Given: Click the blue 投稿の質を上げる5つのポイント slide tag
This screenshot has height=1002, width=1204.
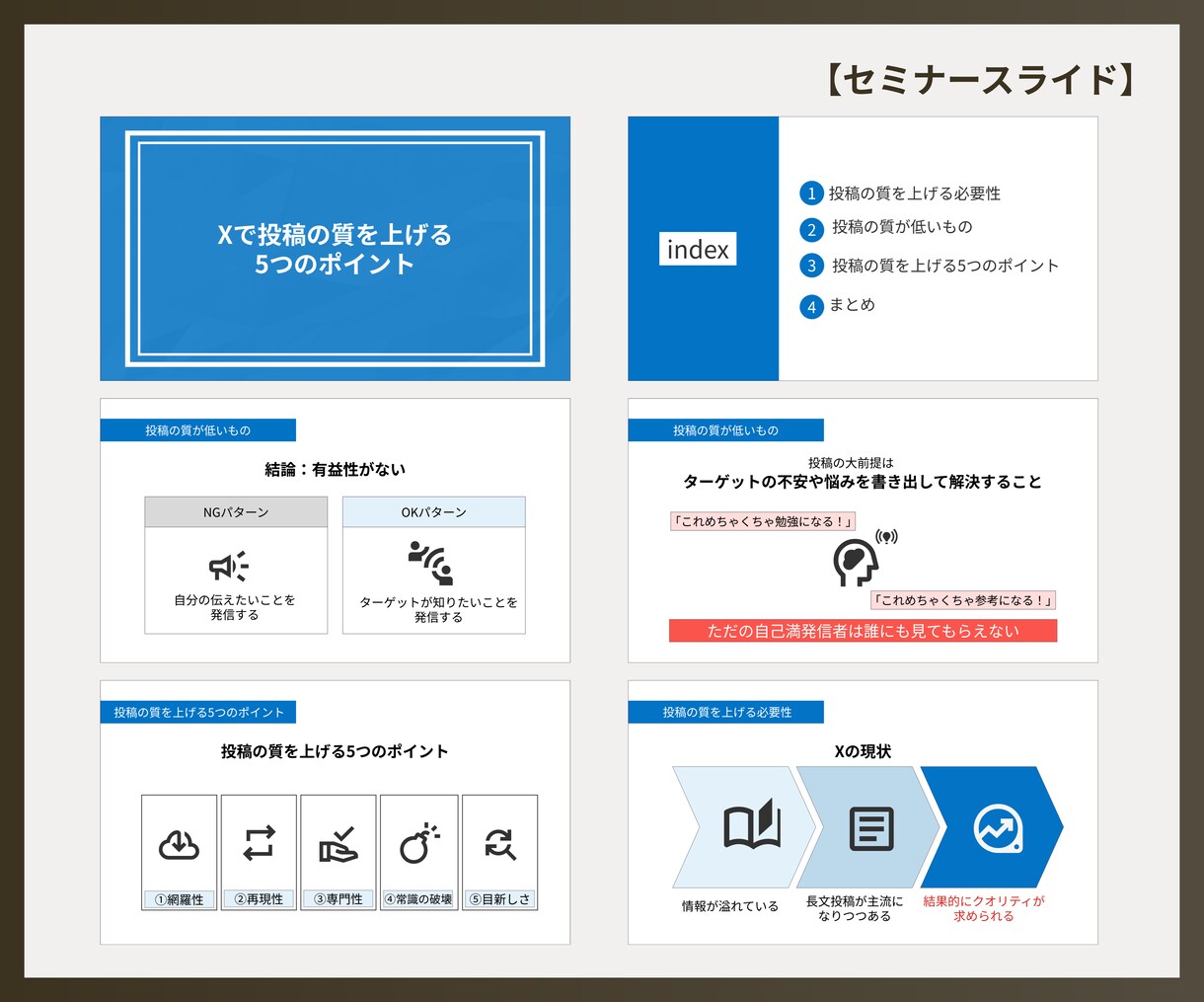Looking at the screenshot, I should (197, 712).
